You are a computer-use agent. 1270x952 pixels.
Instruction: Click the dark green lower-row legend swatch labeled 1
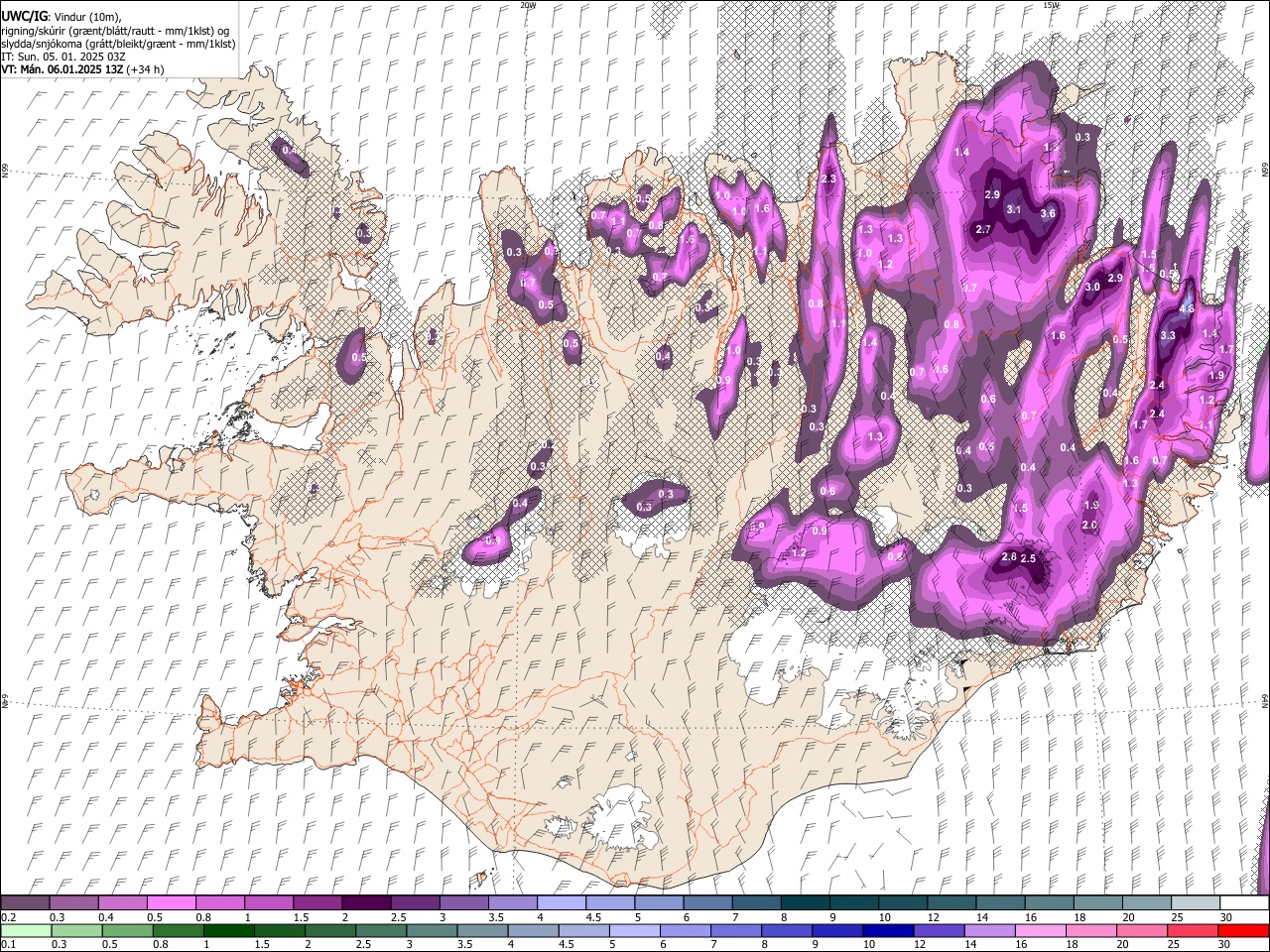(x=229, y=930)
